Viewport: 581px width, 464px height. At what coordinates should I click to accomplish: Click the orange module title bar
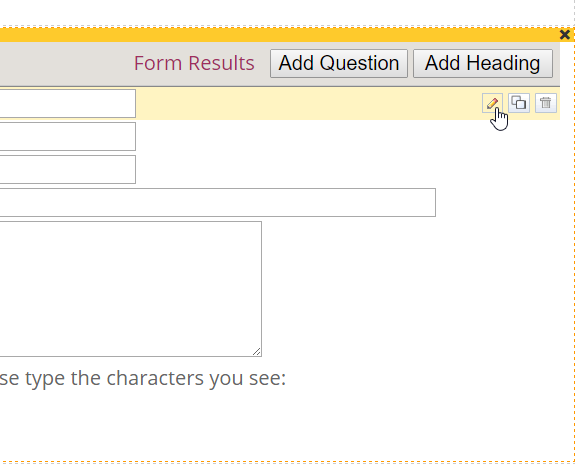point(278,35)
